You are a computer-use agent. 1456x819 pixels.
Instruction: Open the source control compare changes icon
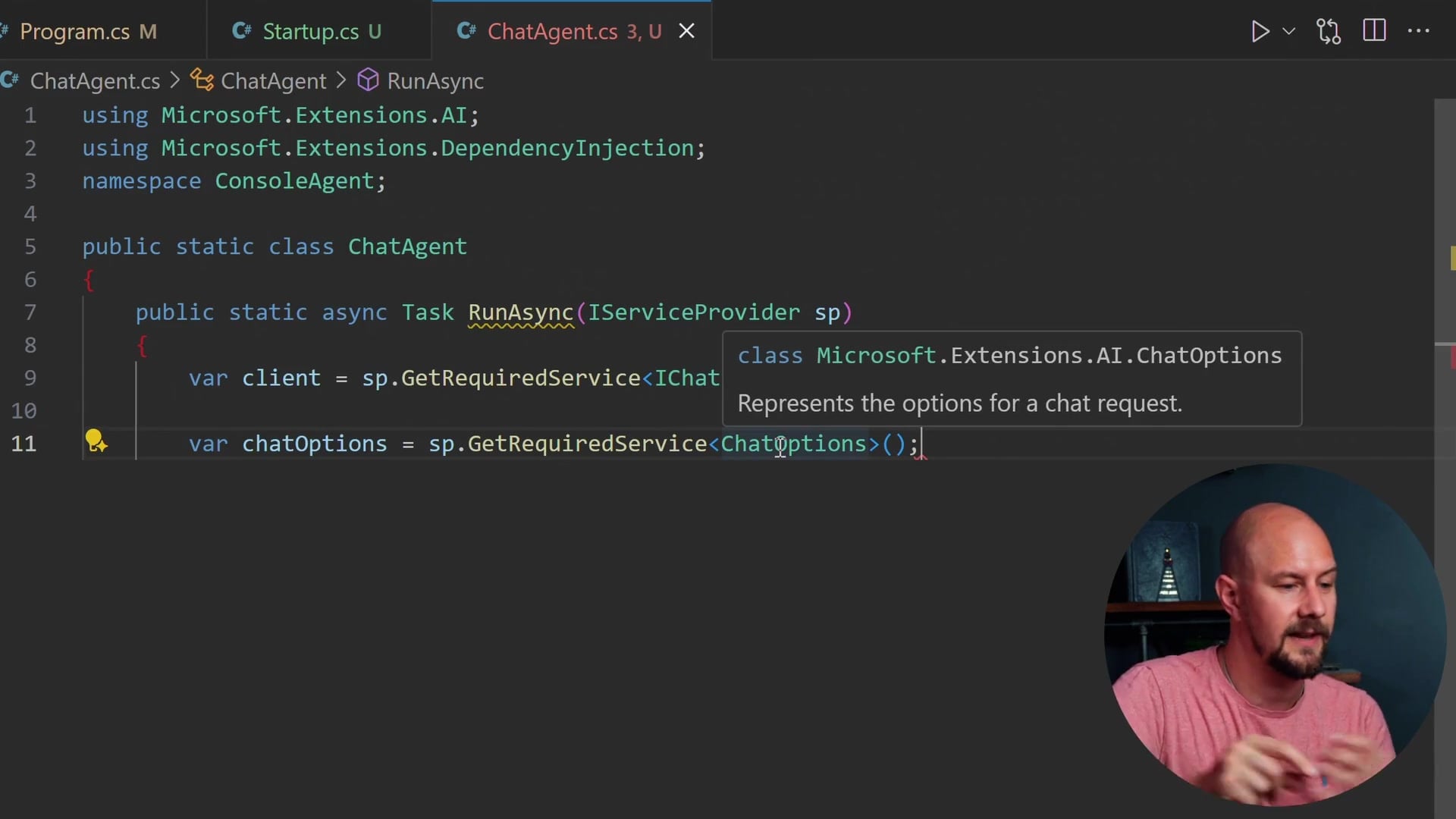click(x=1329, y=31)
